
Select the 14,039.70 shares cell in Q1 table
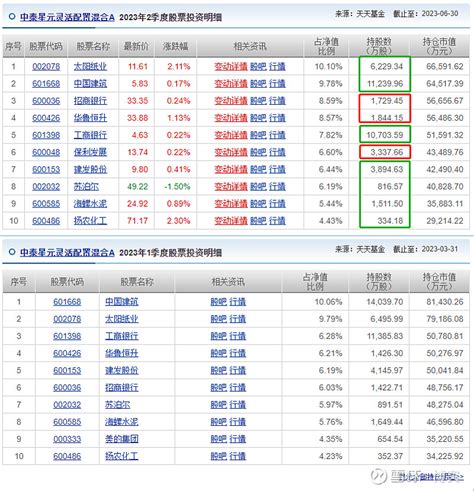point(385,302)
